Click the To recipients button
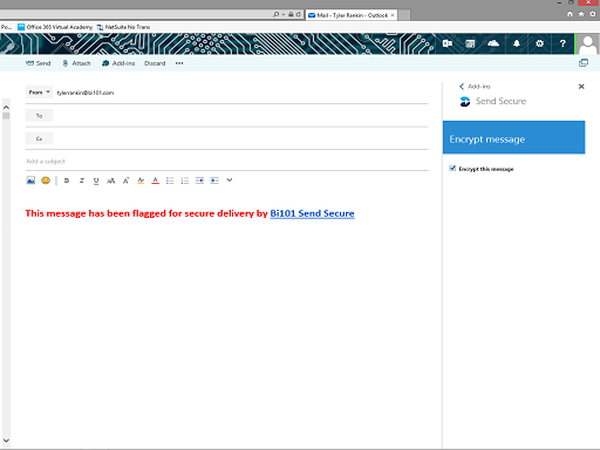Viewport: 600px width, 450px height. tap(39, 116)
